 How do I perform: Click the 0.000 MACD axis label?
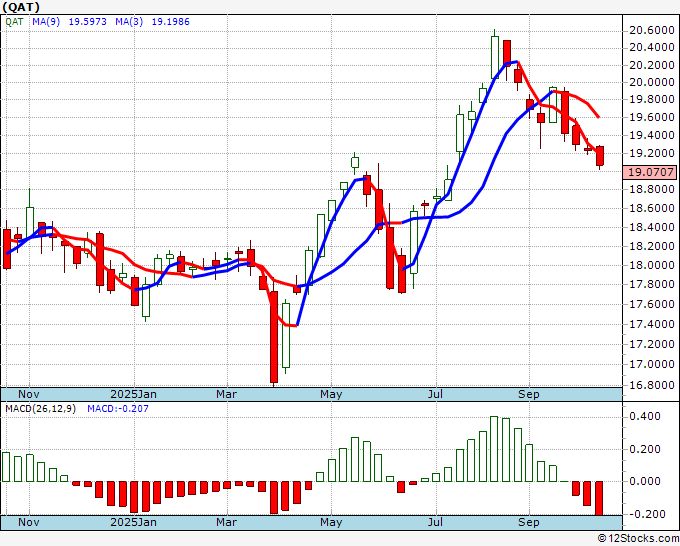pos(645,481)
